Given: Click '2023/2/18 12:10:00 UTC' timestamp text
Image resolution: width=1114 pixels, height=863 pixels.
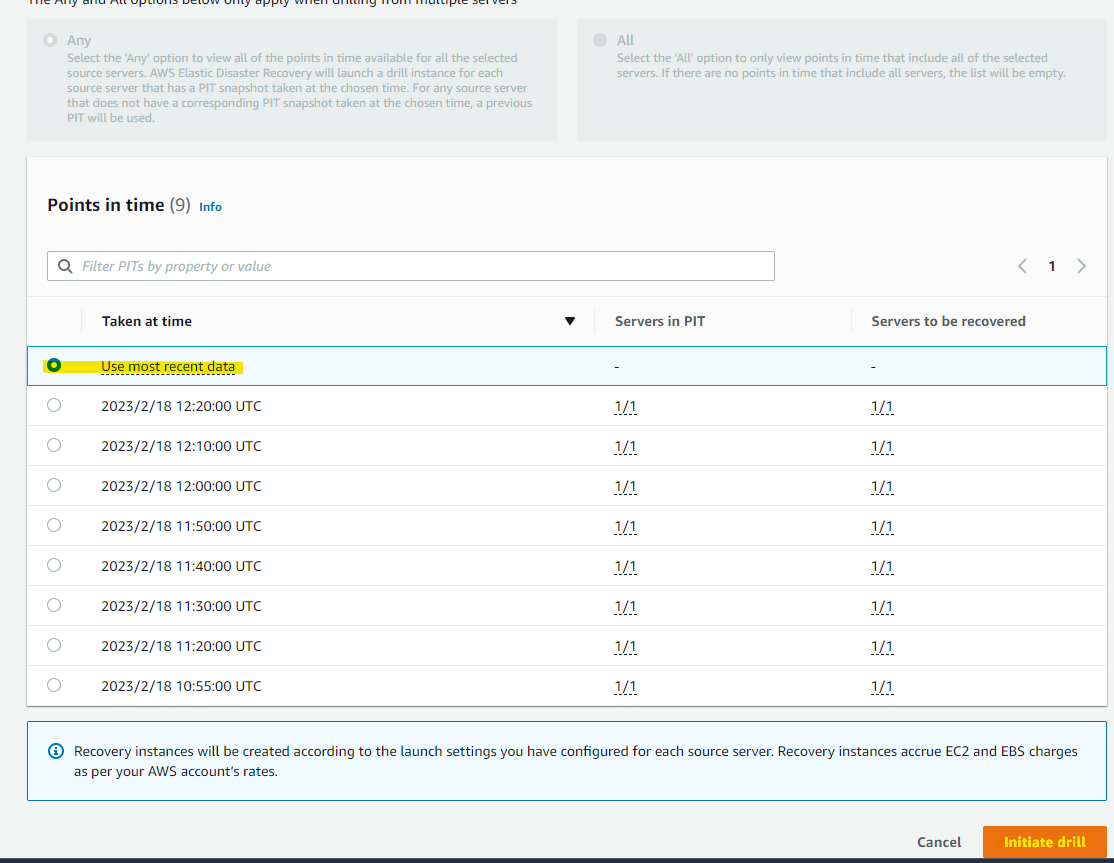Looking at the screenshot, I should coord(181,446).
